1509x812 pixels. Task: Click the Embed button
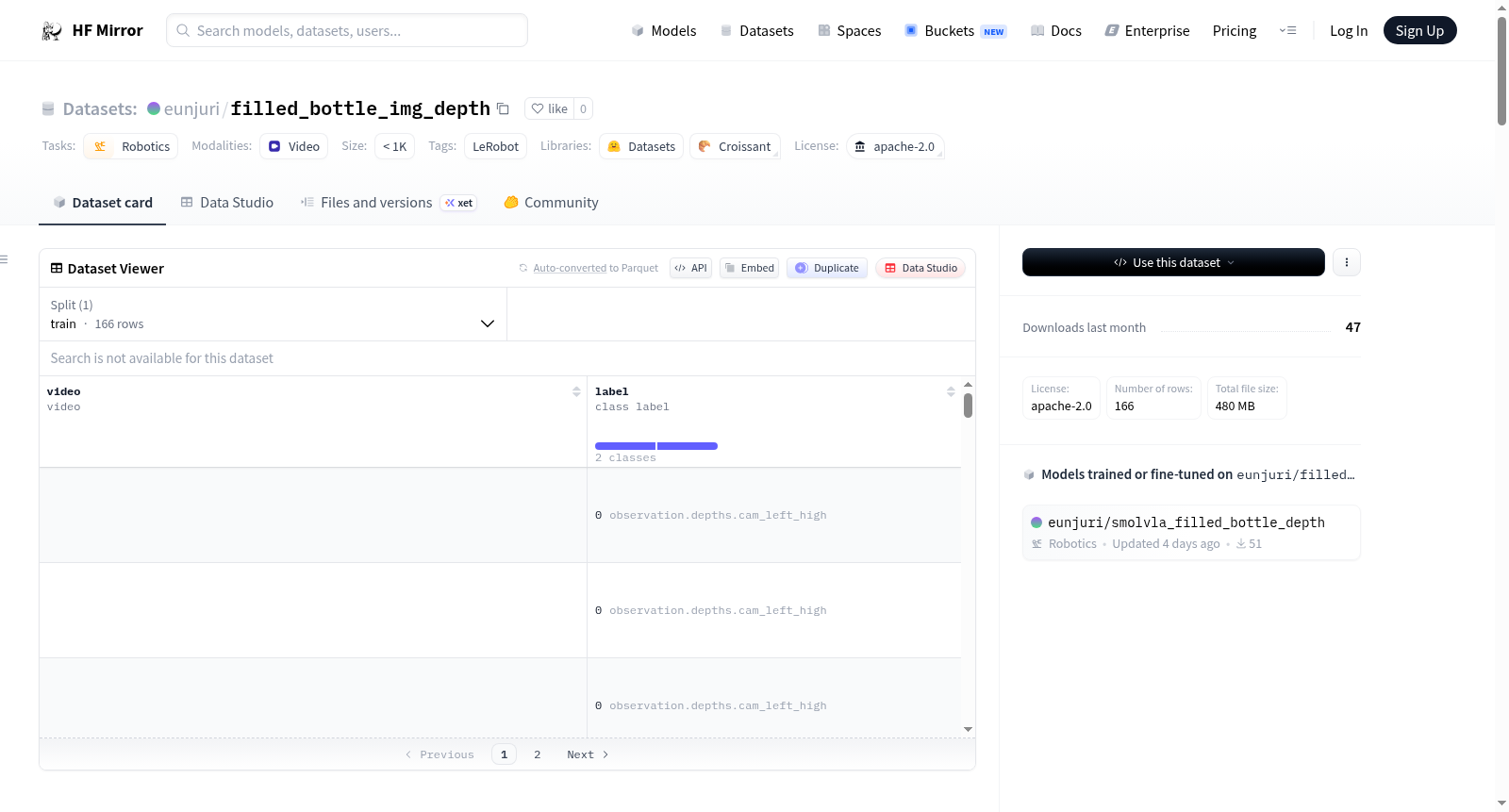[x=750, y=268]
